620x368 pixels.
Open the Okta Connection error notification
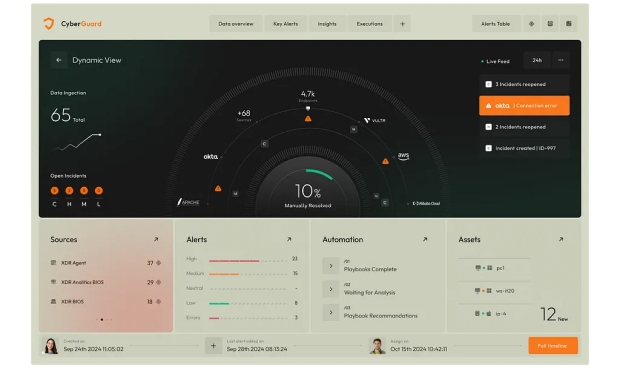click(x=524, y=106)
